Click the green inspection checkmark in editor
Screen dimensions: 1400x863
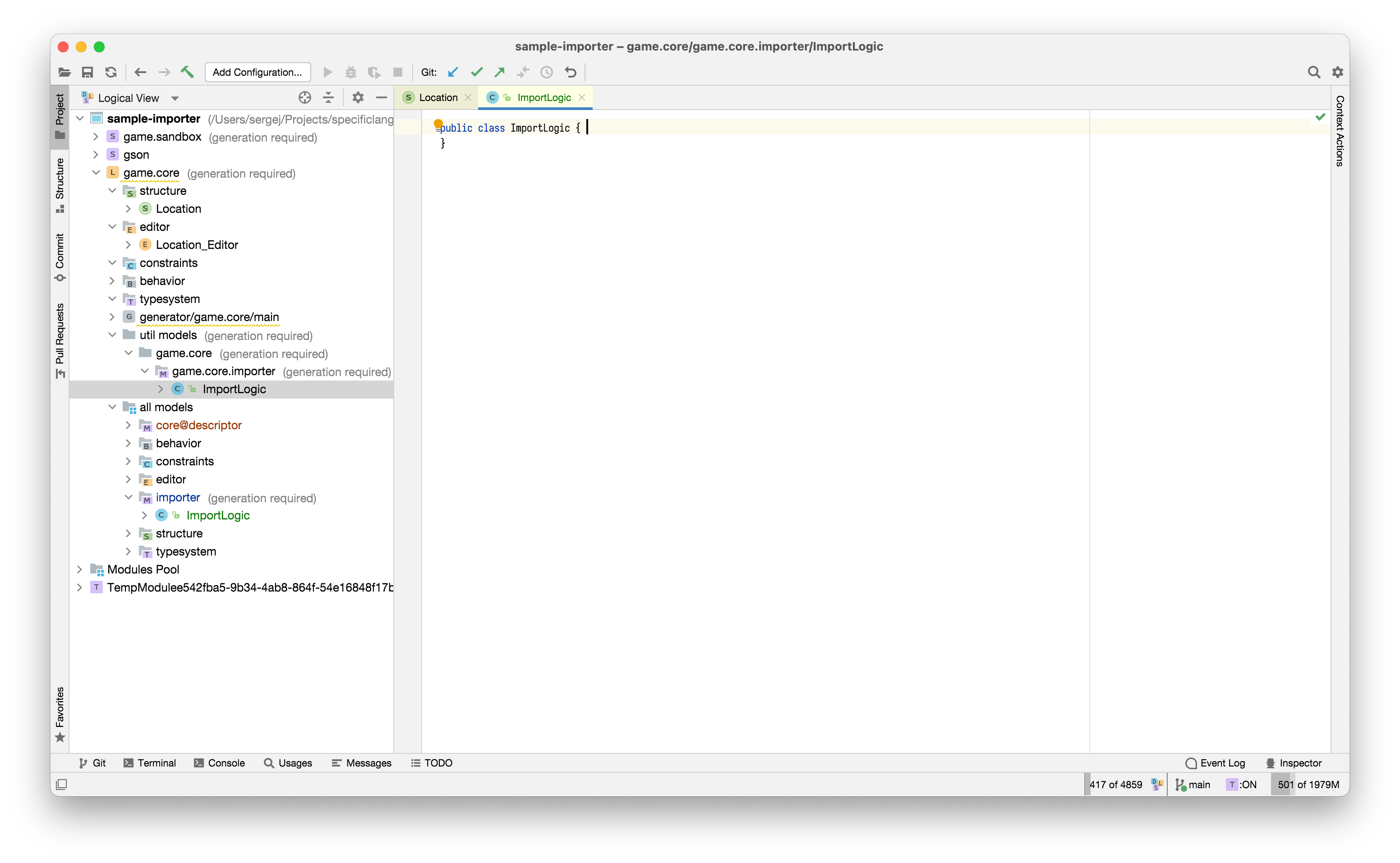[1321, 117]
